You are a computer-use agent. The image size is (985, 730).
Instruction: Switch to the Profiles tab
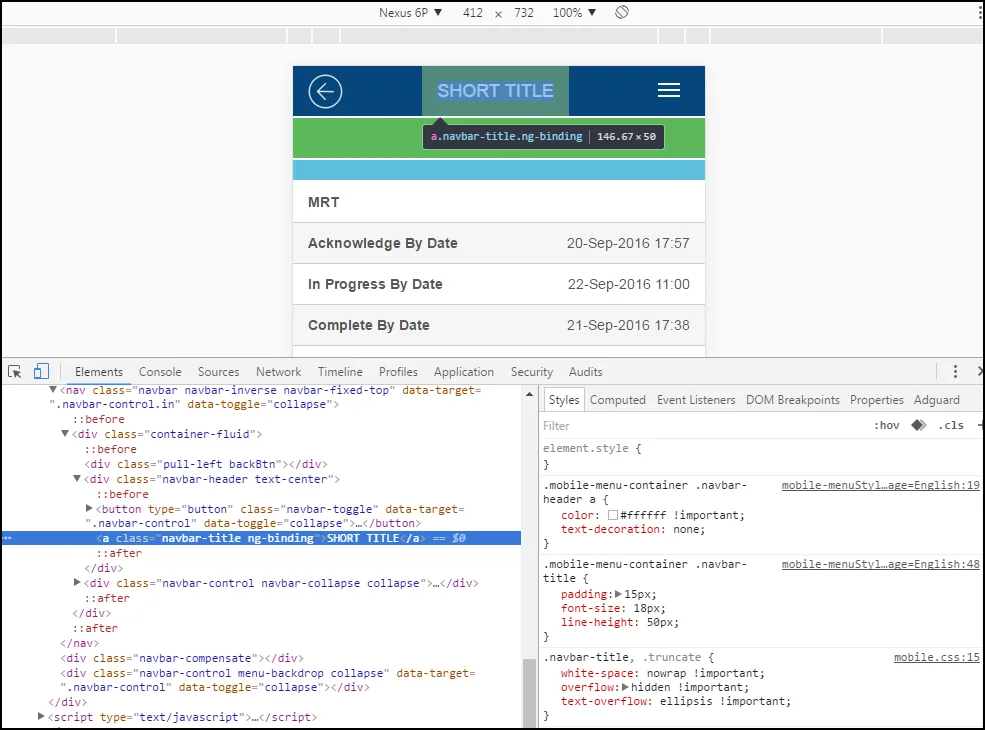coord(398,372)
